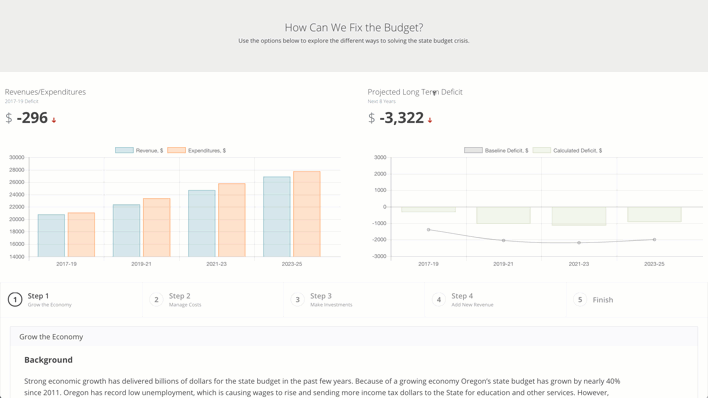Click the 2019-21 baseline deficit line point
The width and height of the screenshot is (708, 398).
(x=503, y=240)
